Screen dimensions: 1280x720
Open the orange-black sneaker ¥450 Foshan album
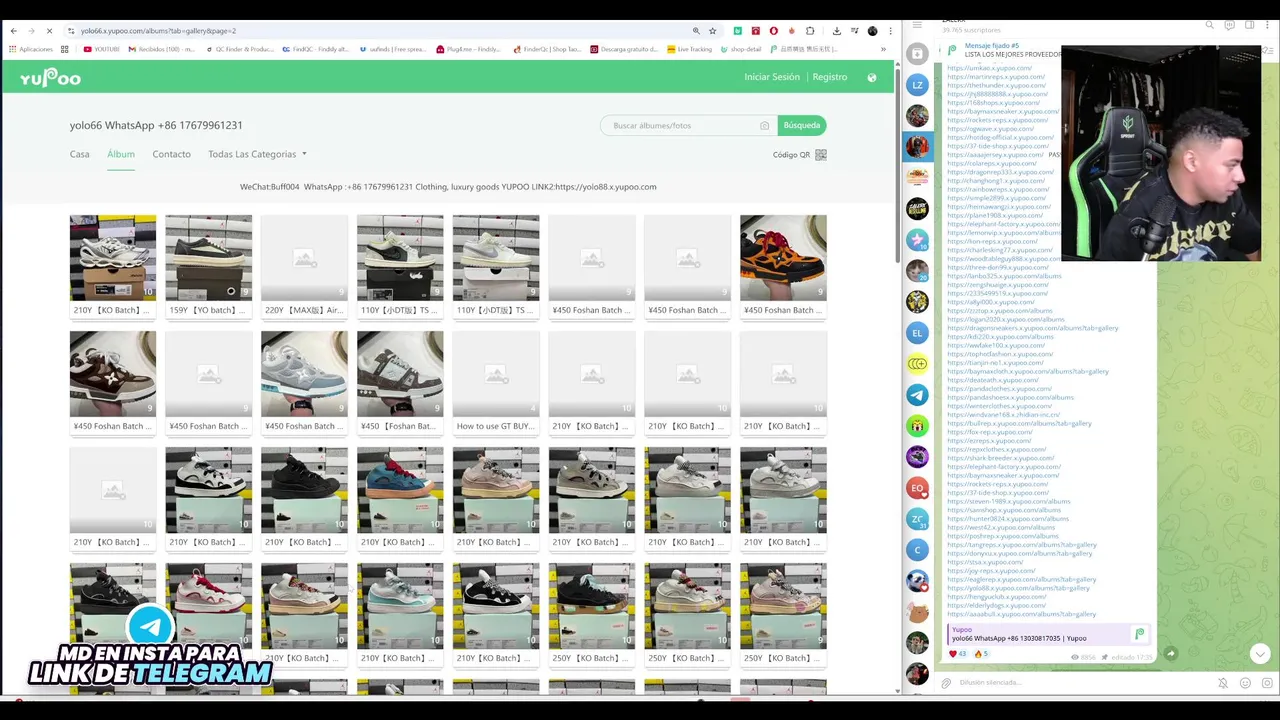(783, 258)
